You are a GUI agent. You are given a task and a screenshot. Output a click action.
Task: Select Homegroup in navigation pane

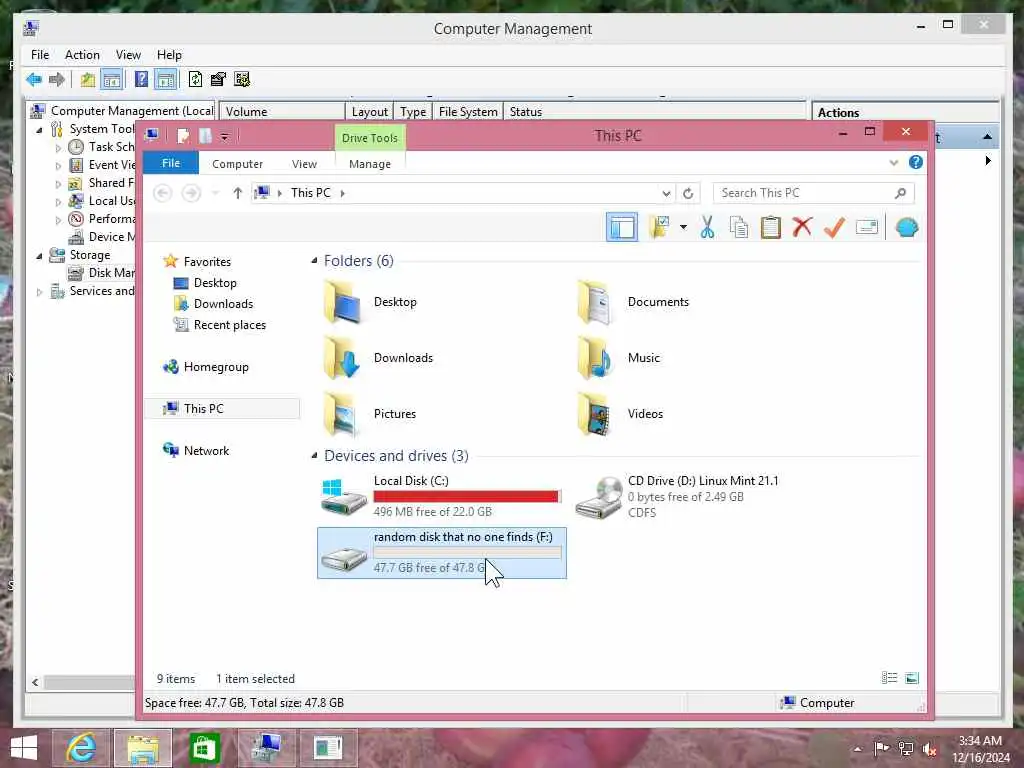pyautogui.click(x=216, y=367)
